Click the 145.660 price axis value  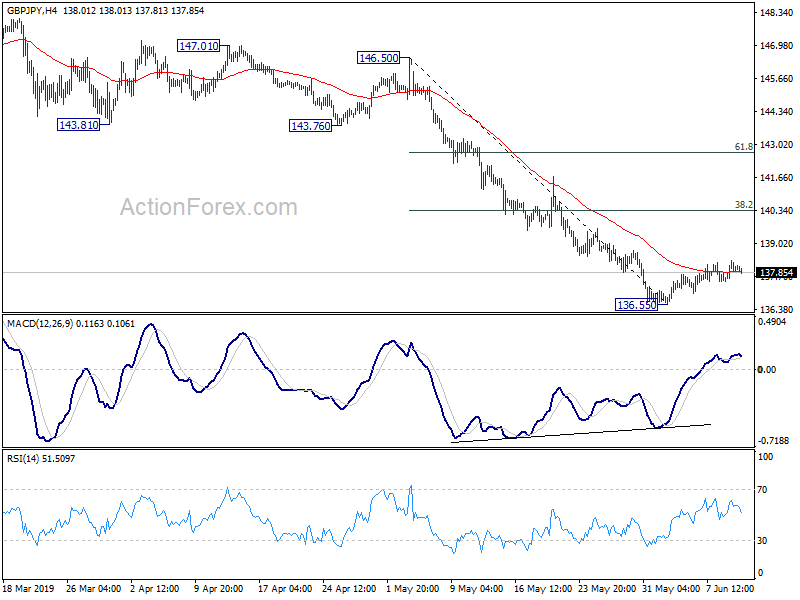coord(777,79)
